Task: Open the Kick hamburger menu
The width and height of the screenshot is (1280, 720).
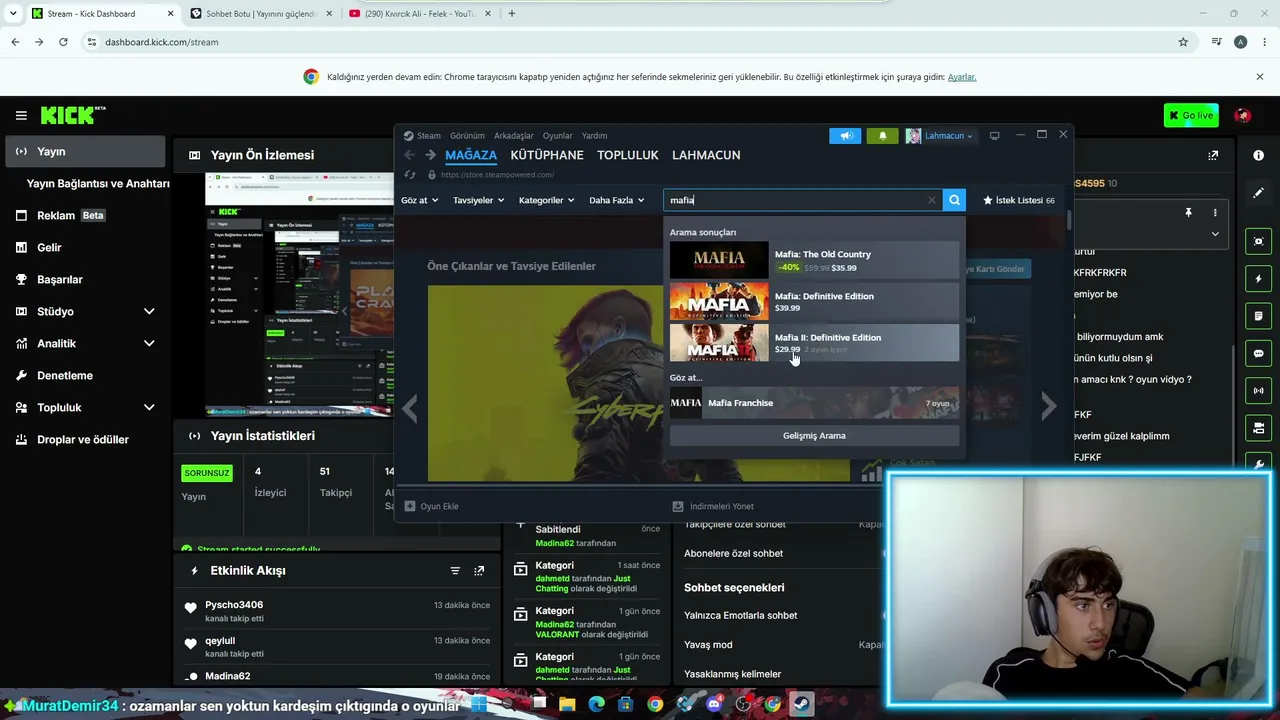Action: coord(21,115)
